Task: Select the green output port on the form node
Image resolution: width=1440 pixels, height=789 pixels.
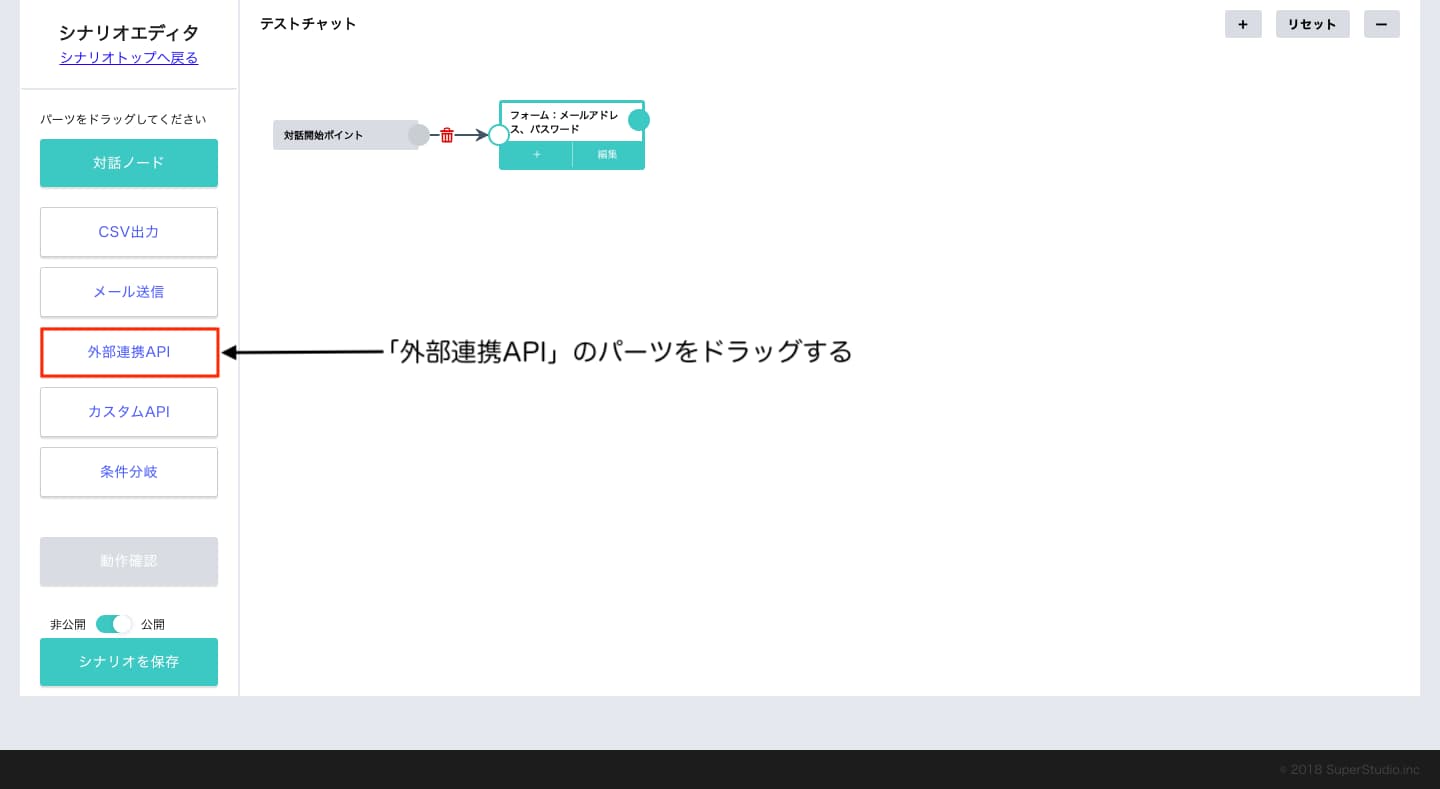Action: click(639, 119)
